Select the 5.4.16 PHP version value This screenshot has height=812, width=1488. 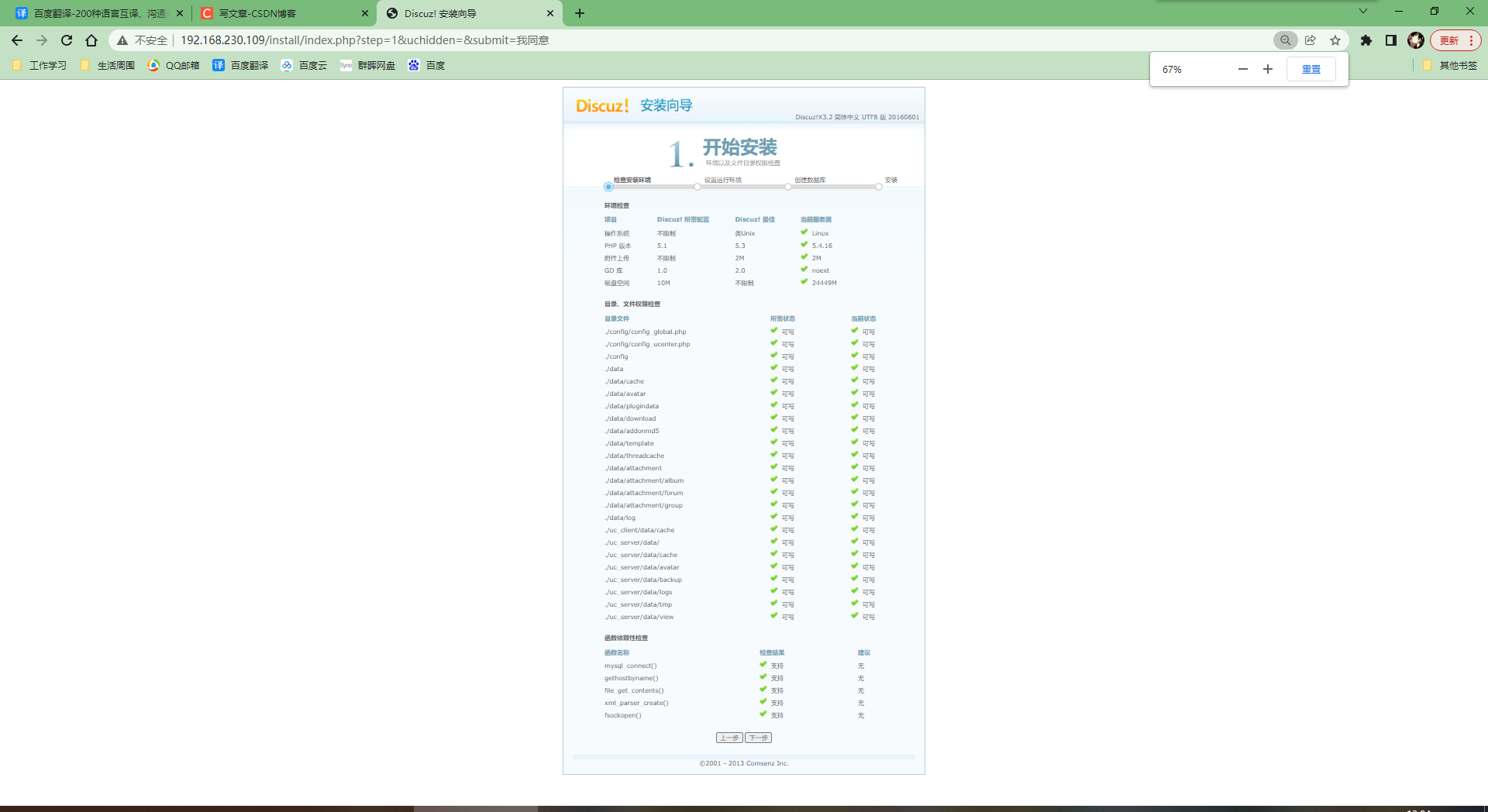(821, 246)
